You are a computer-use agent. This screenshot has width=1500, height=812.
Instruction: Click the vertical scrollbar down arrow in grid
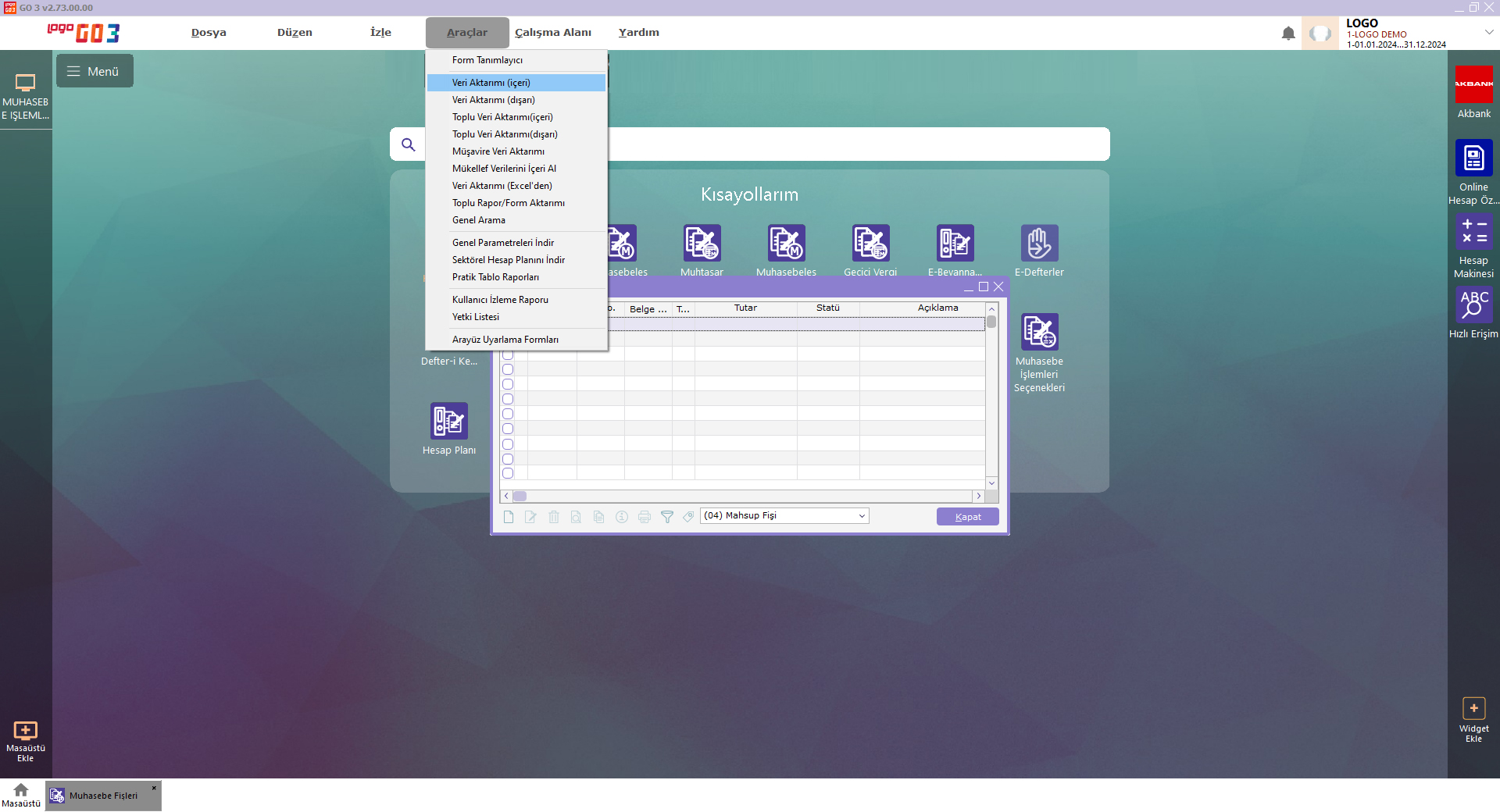[991, 483]
